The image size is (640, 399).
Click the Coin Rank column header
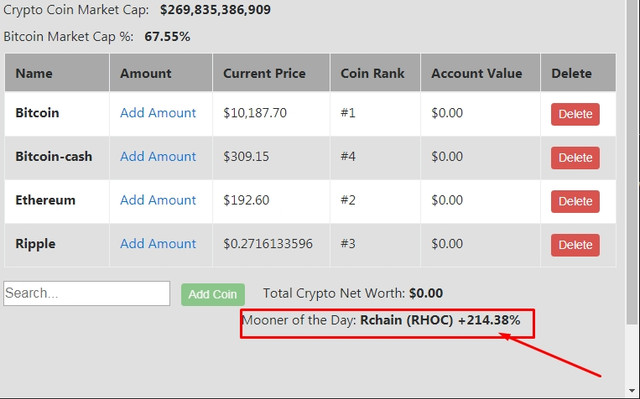tap(375, 73)
